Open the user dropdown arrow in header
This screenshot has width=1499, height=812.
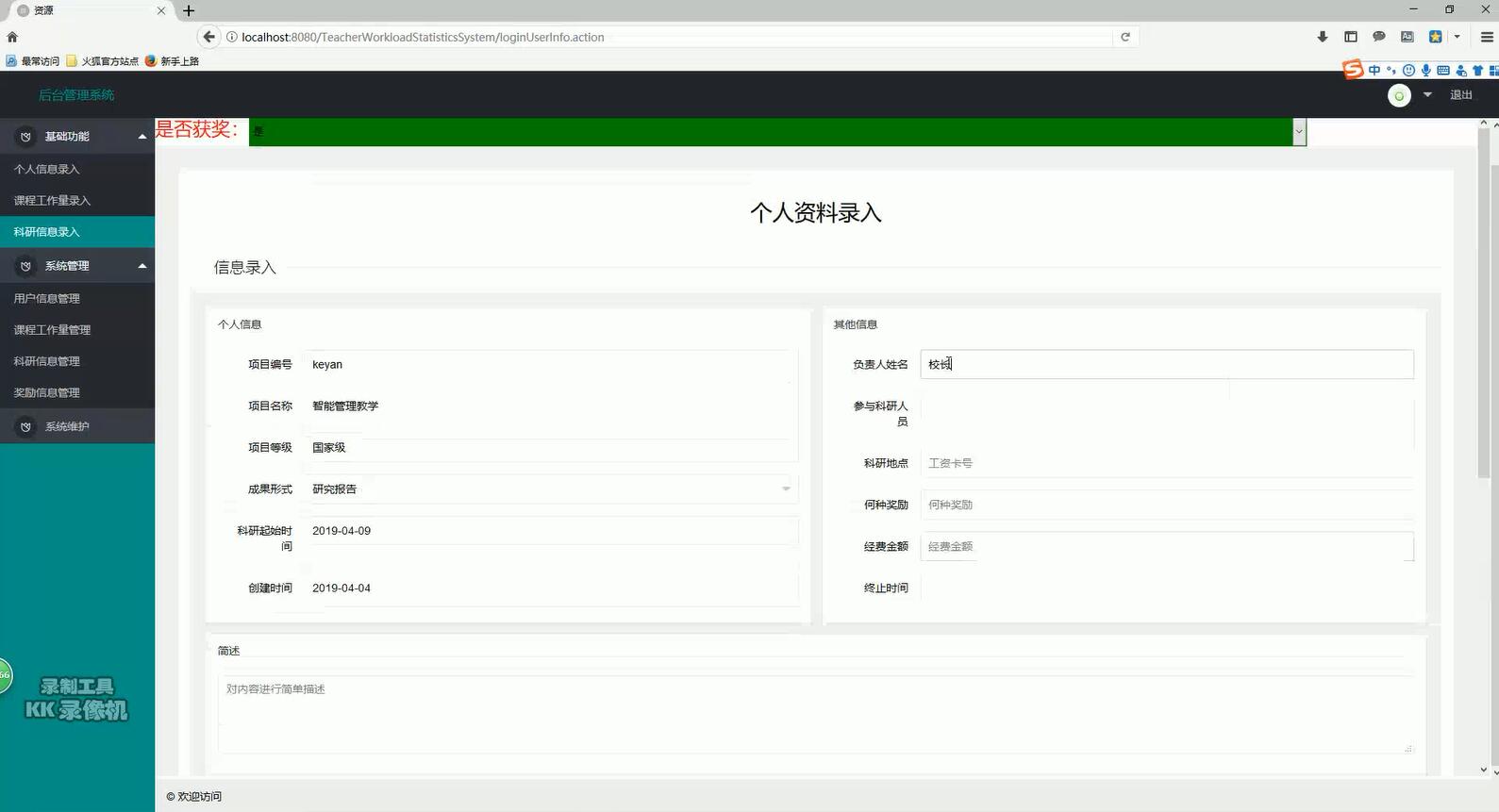tap(1427, 94)
